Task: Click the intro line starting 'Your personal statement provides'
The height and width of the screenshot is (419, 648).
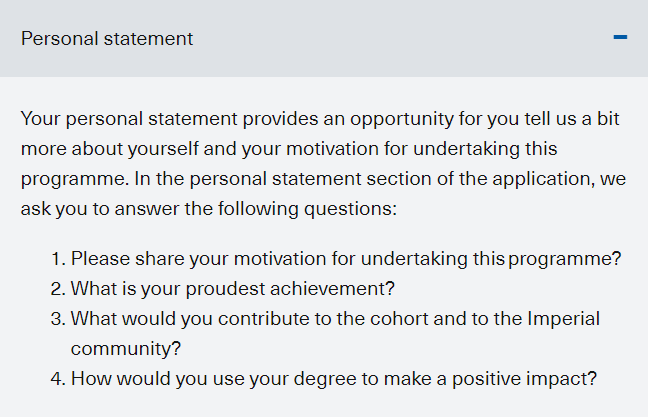Action: [x=320, y=119]
